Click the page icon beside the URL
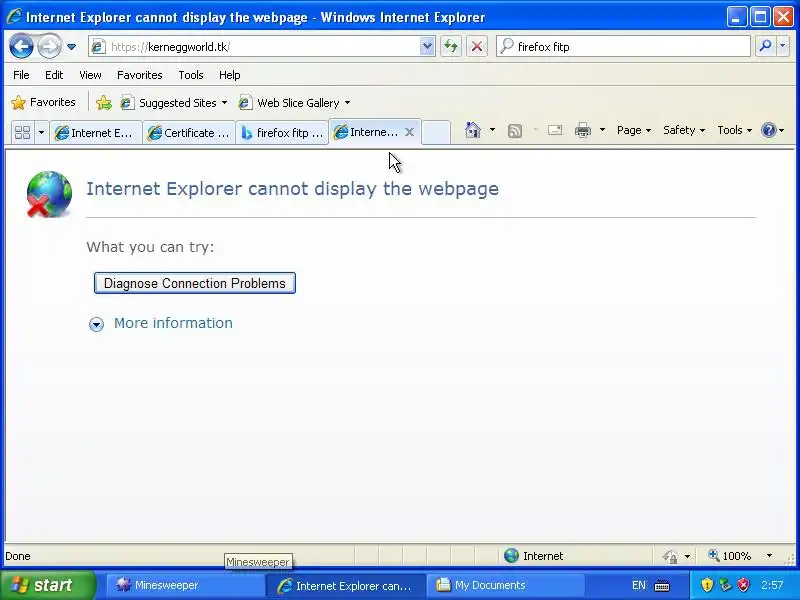 coord(98,47)
